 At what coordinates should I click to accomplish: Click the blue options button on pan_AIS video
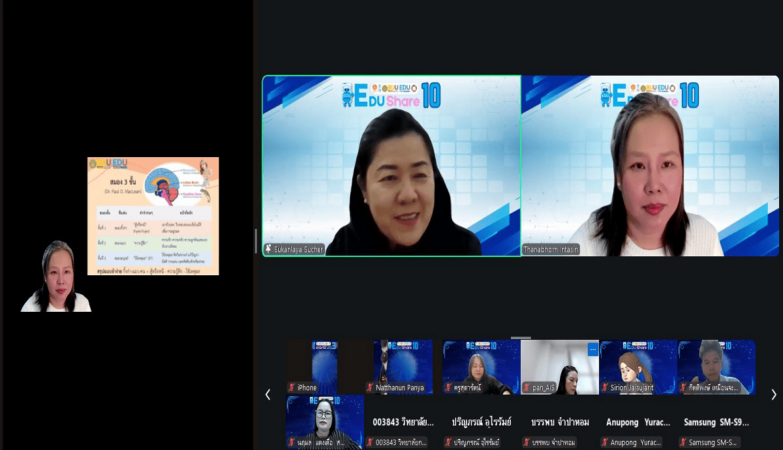click(x=592, y=349)
